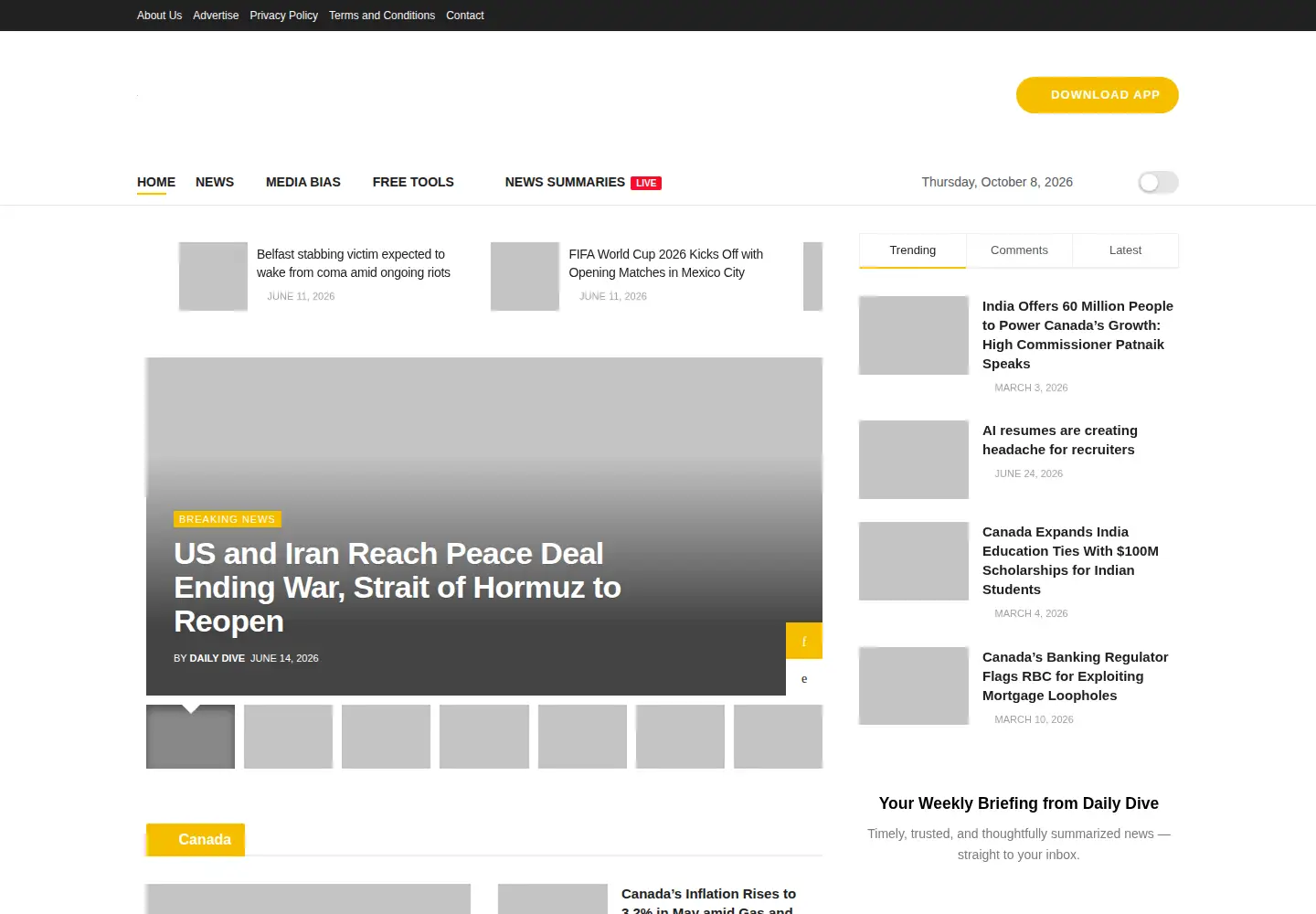Image resolution: width=1316 pixels, height=914 pixels.
Task: View the Terms and Conditions
Action: pos(382,16)
